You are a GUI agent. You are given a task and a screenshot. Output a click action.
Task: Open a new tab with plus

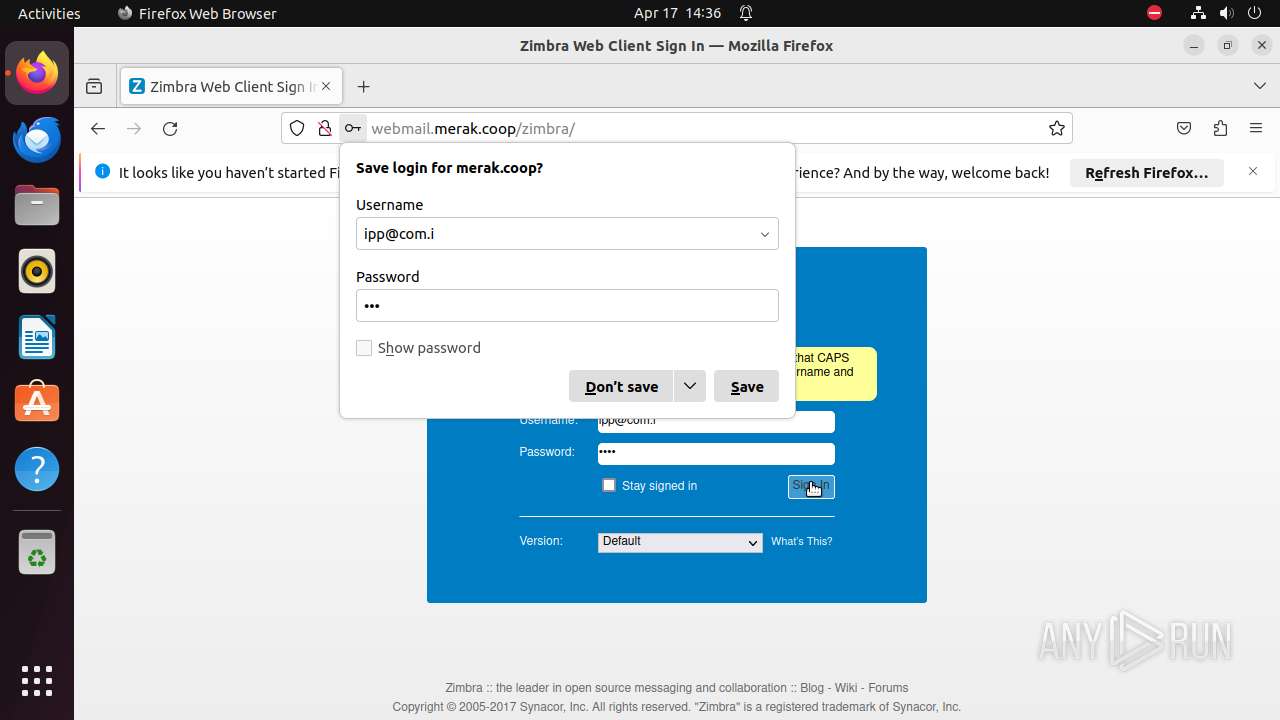pyautogui.click(x=363, y=86)
